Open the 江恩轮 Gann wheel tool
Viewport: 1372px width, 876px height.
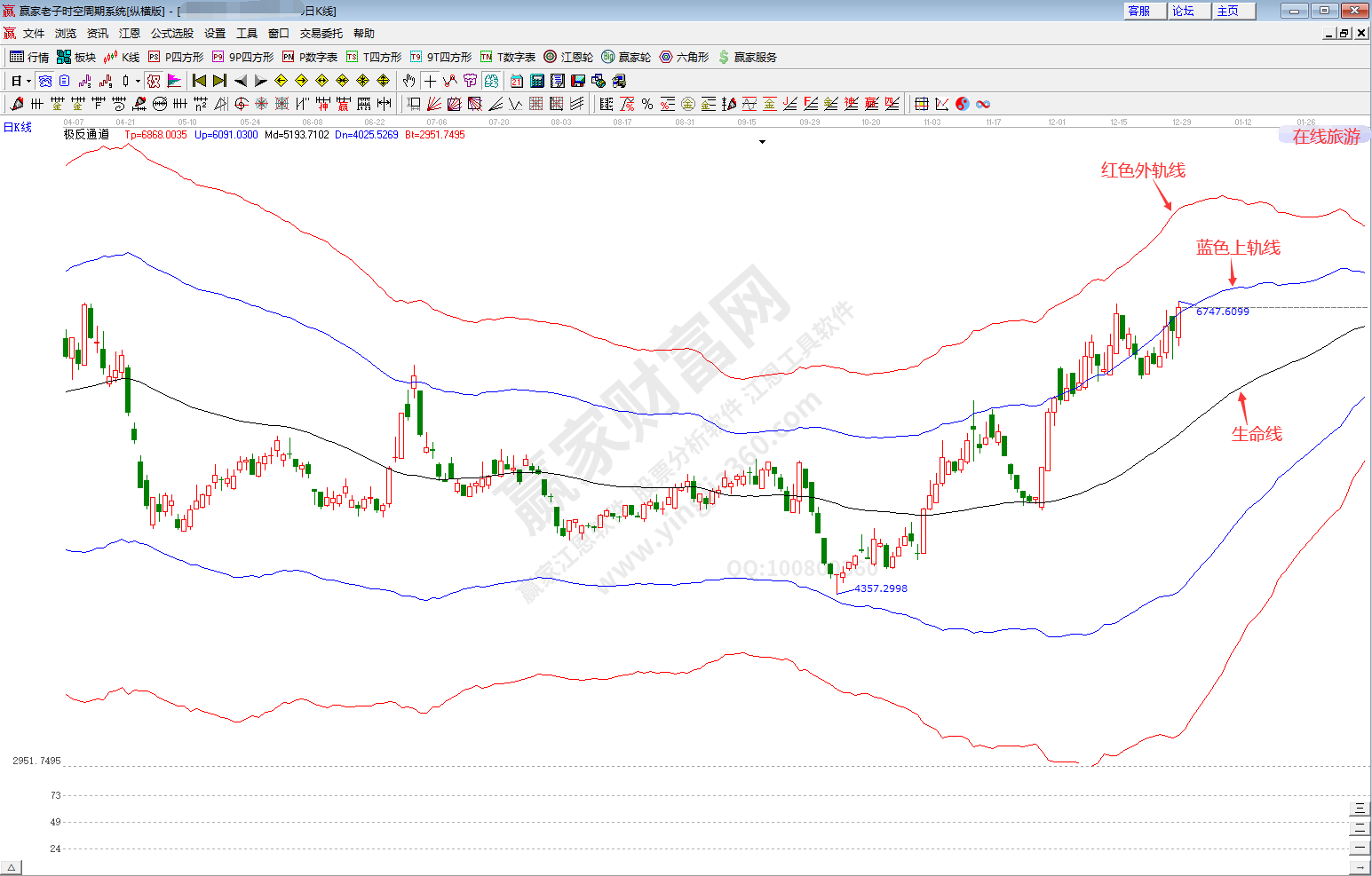[568, 57]
